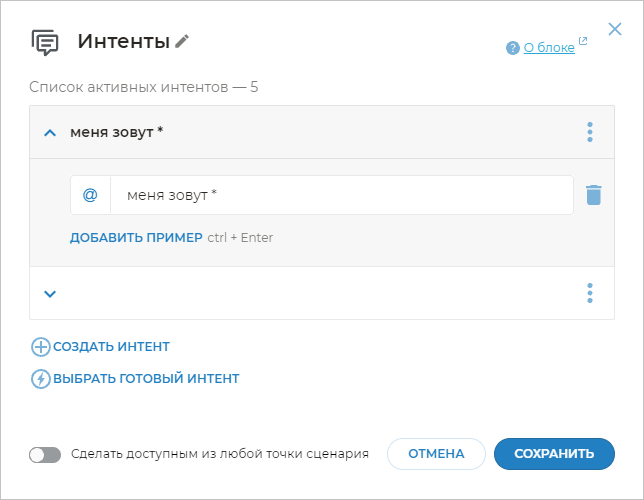
Task: Click "ДОБАВИТЬ ПРИМЕР" to add example
Action: [136, 238]
